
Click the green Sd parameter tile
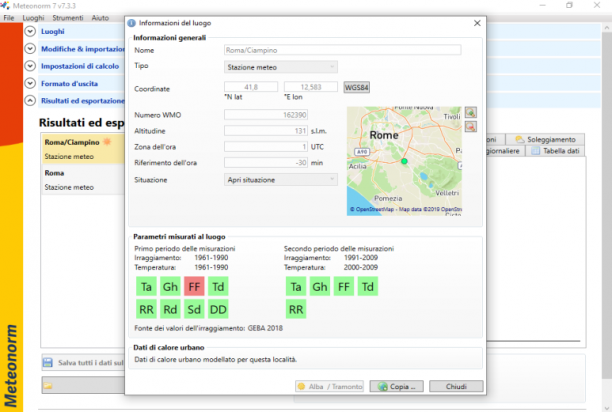click(194, 309)
